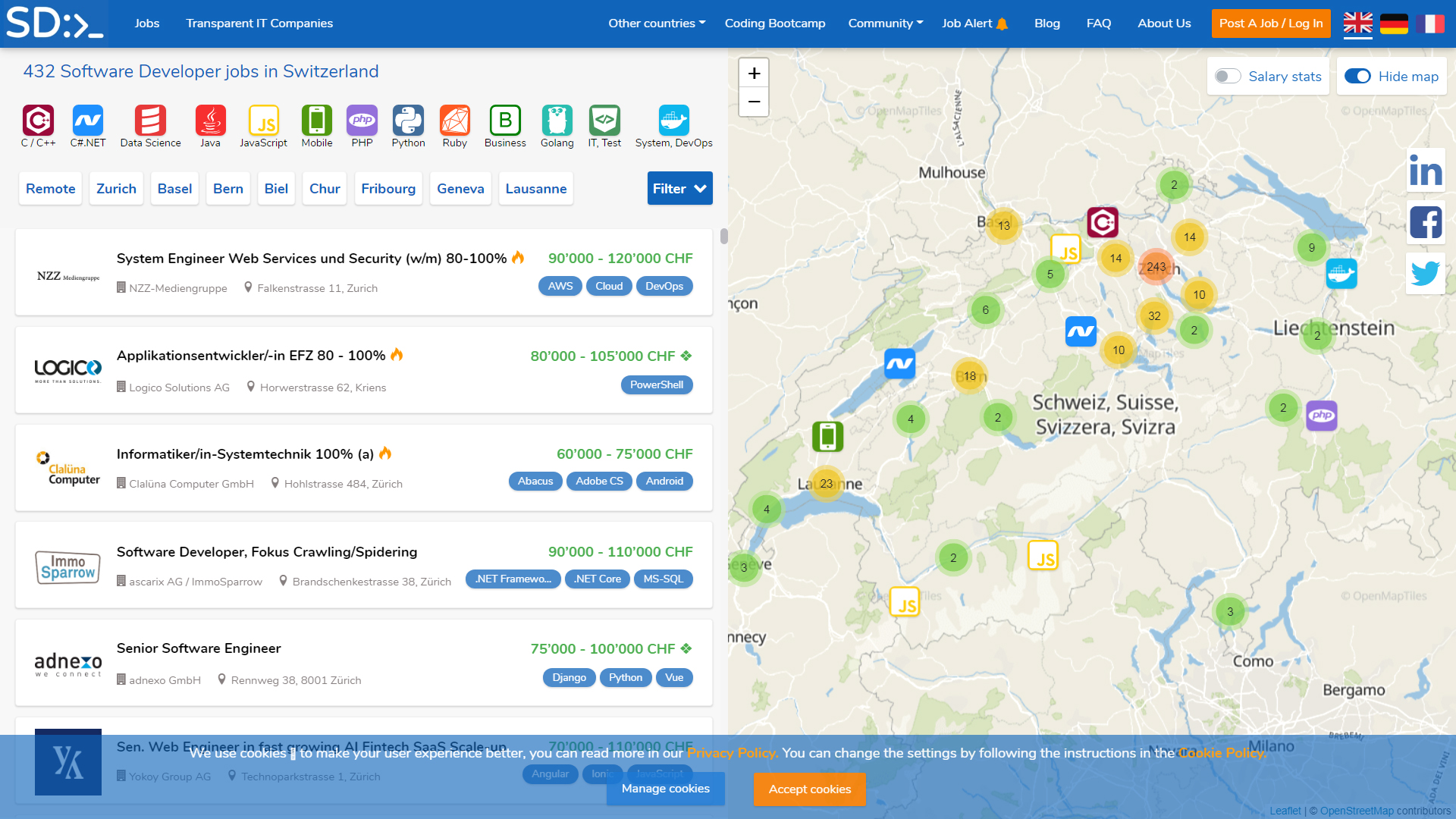This screenshot has height=819, width=1456.
Task: Open Transparent IT Companies page
Action: [x=259, y=24]
